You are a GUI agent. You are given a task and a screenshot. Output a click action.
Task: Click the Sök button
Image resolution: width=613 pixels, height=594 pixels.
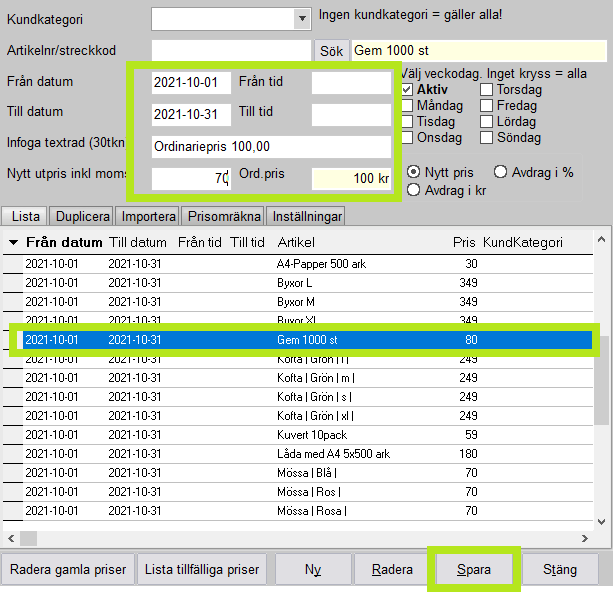[x=330, y=50]
